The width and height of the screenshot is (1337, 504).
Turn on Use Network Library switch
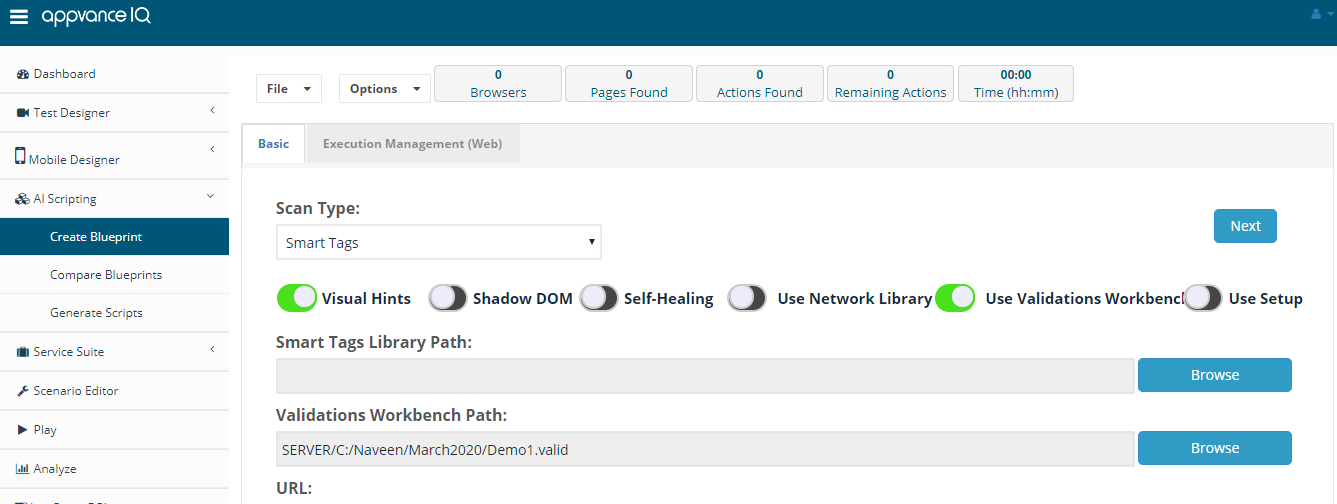tap(747, 298)
